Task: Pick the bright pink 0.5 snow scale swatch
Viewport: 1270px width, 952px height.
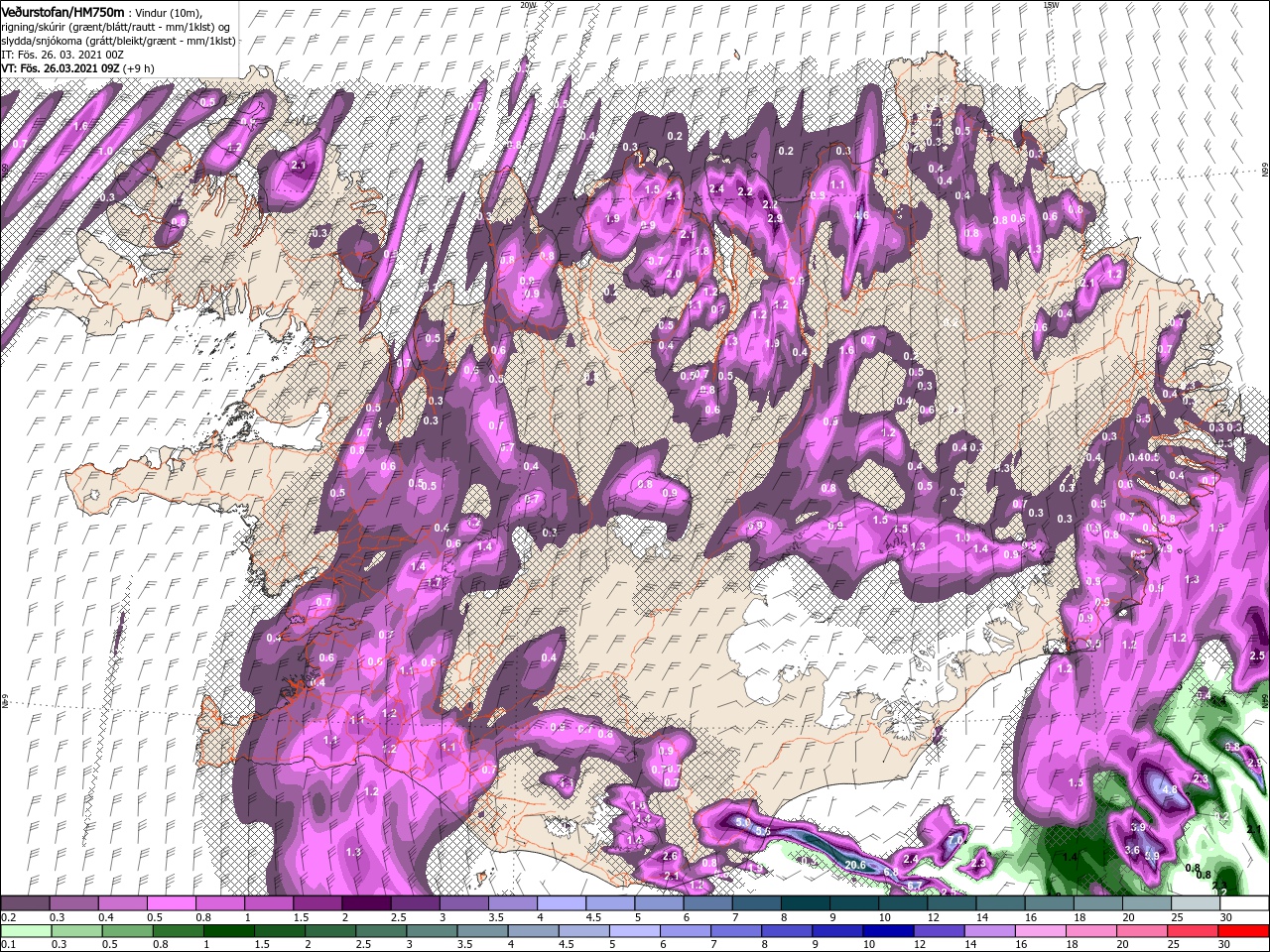Action: pyautogui.click(x=171, y=903)
